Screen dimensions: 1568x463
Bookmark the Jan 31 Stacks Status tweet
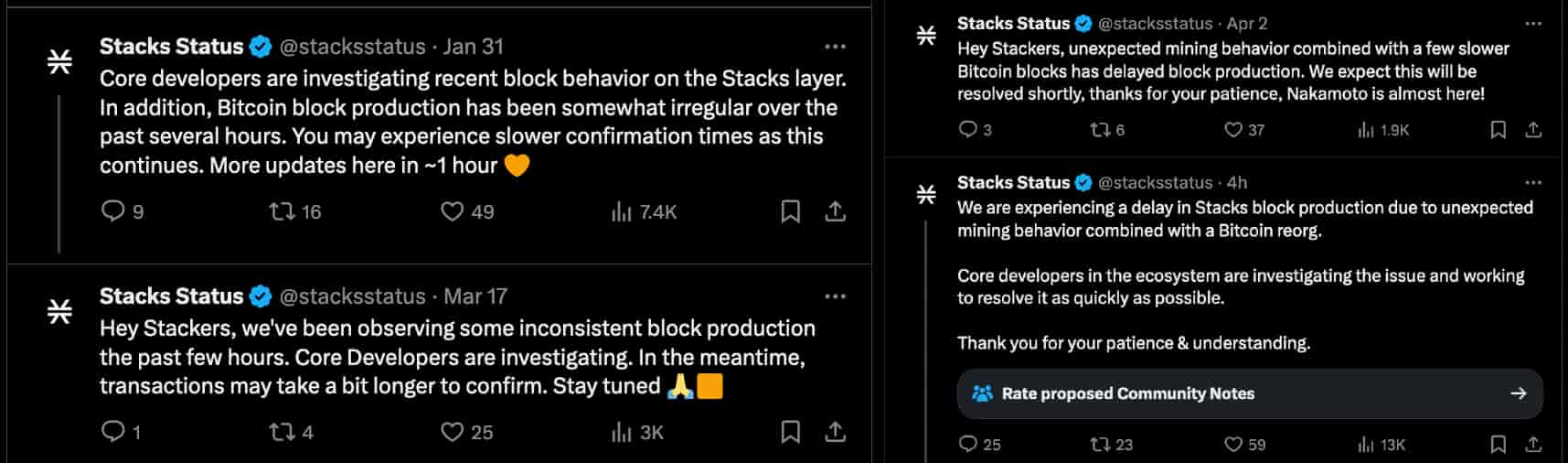pos(791,211)
